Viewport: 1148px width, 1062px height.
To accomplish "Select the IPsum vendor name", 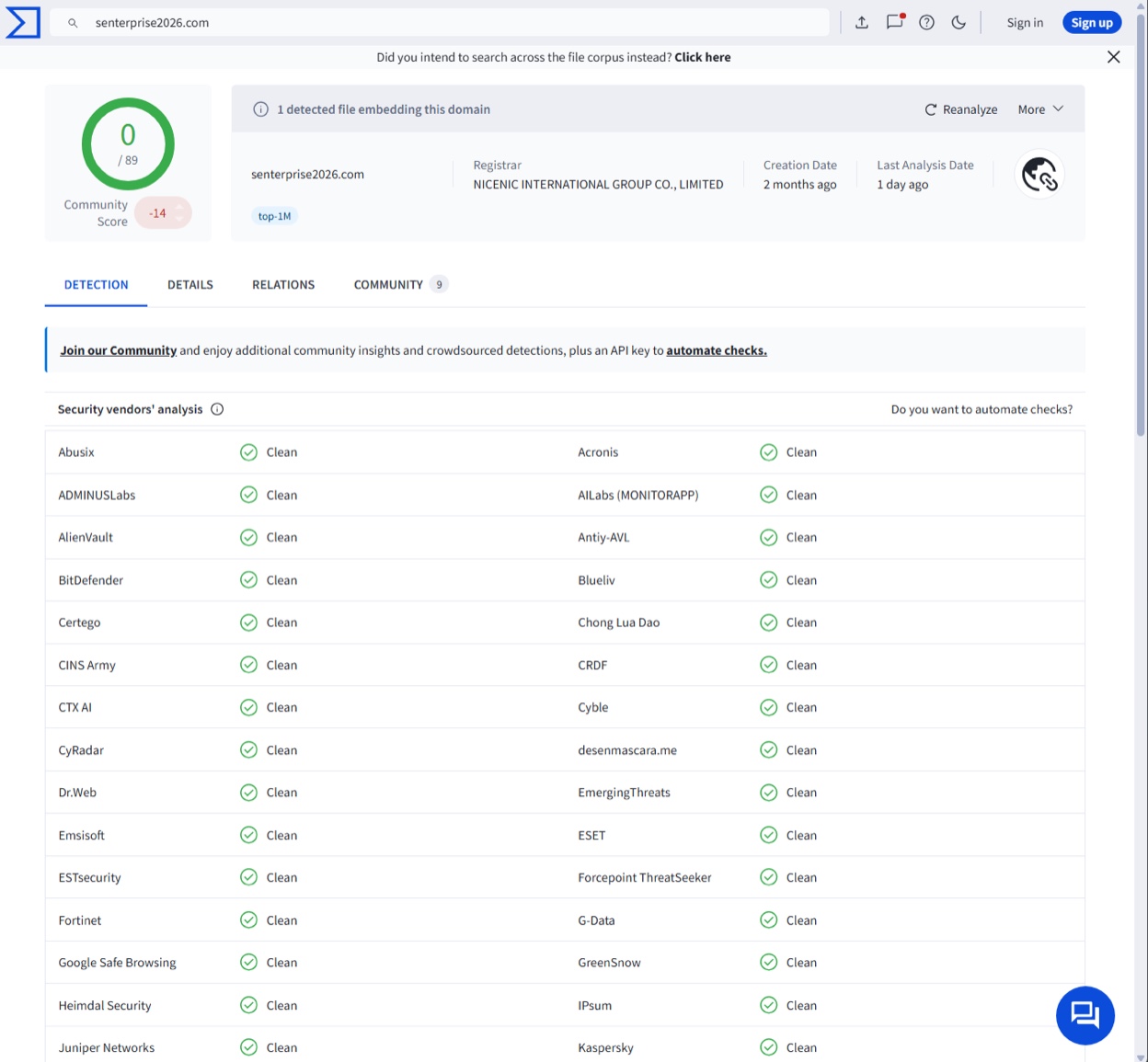I will (x=595, y=1006).
